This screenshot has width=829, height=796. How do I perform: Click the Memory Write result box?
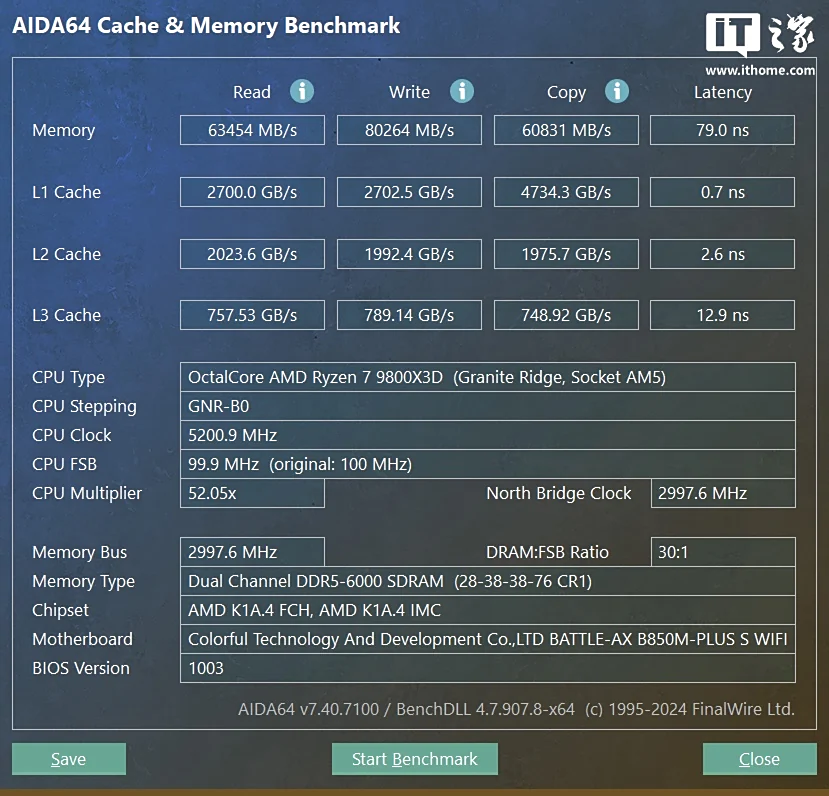[409, 130]
